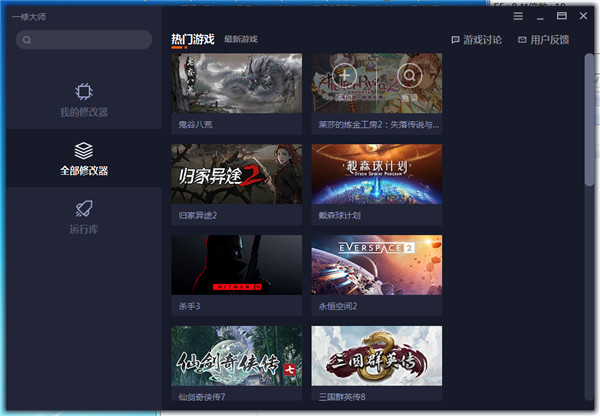This screenshot has height=416, width=600.
Task: Click the 游戏讨论 chat icon
Action: click(x=455, y=40)
